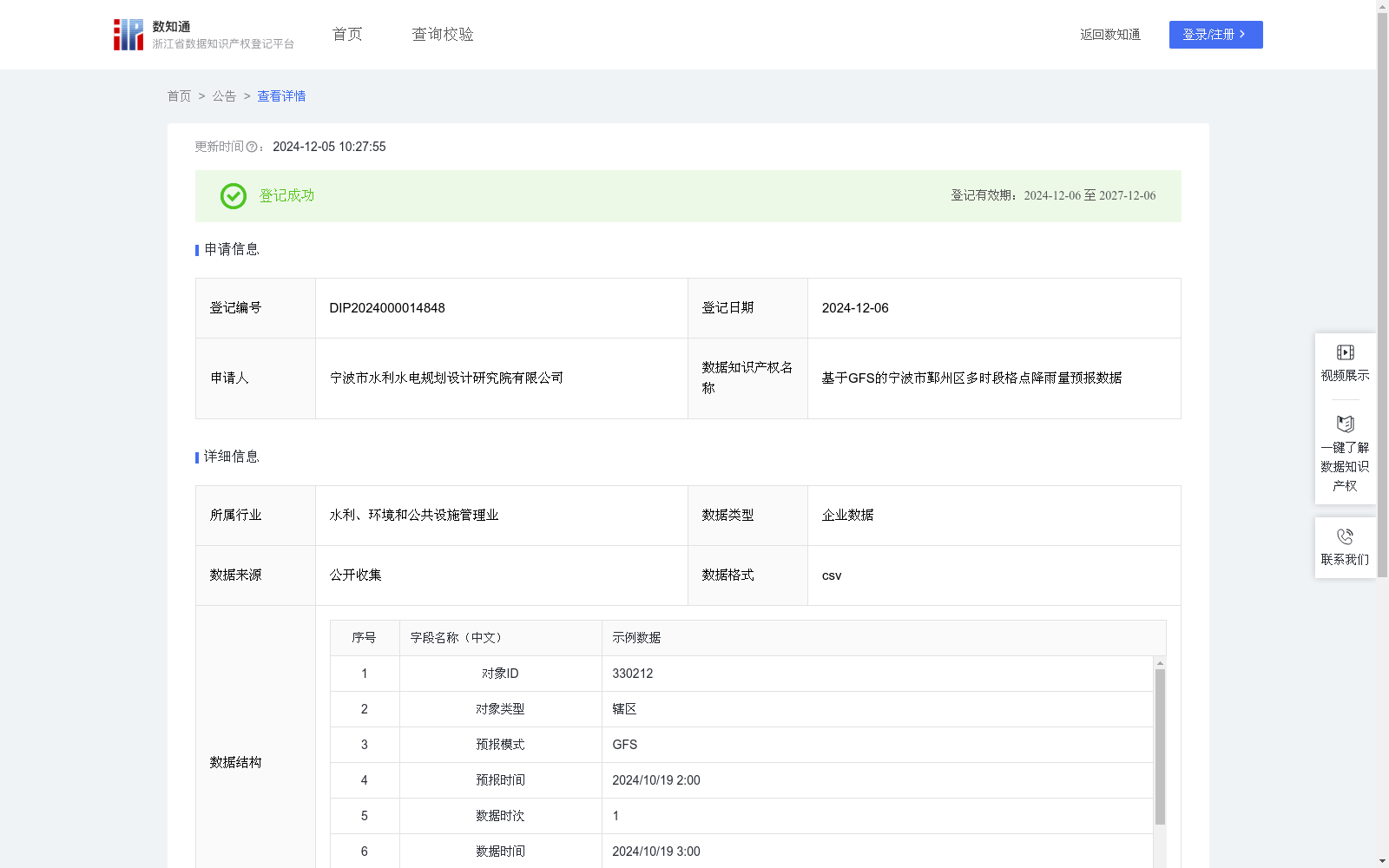Click the page scrollbar up arrow
This screenshot has width=1389, height=868.
click(1382, 6)
